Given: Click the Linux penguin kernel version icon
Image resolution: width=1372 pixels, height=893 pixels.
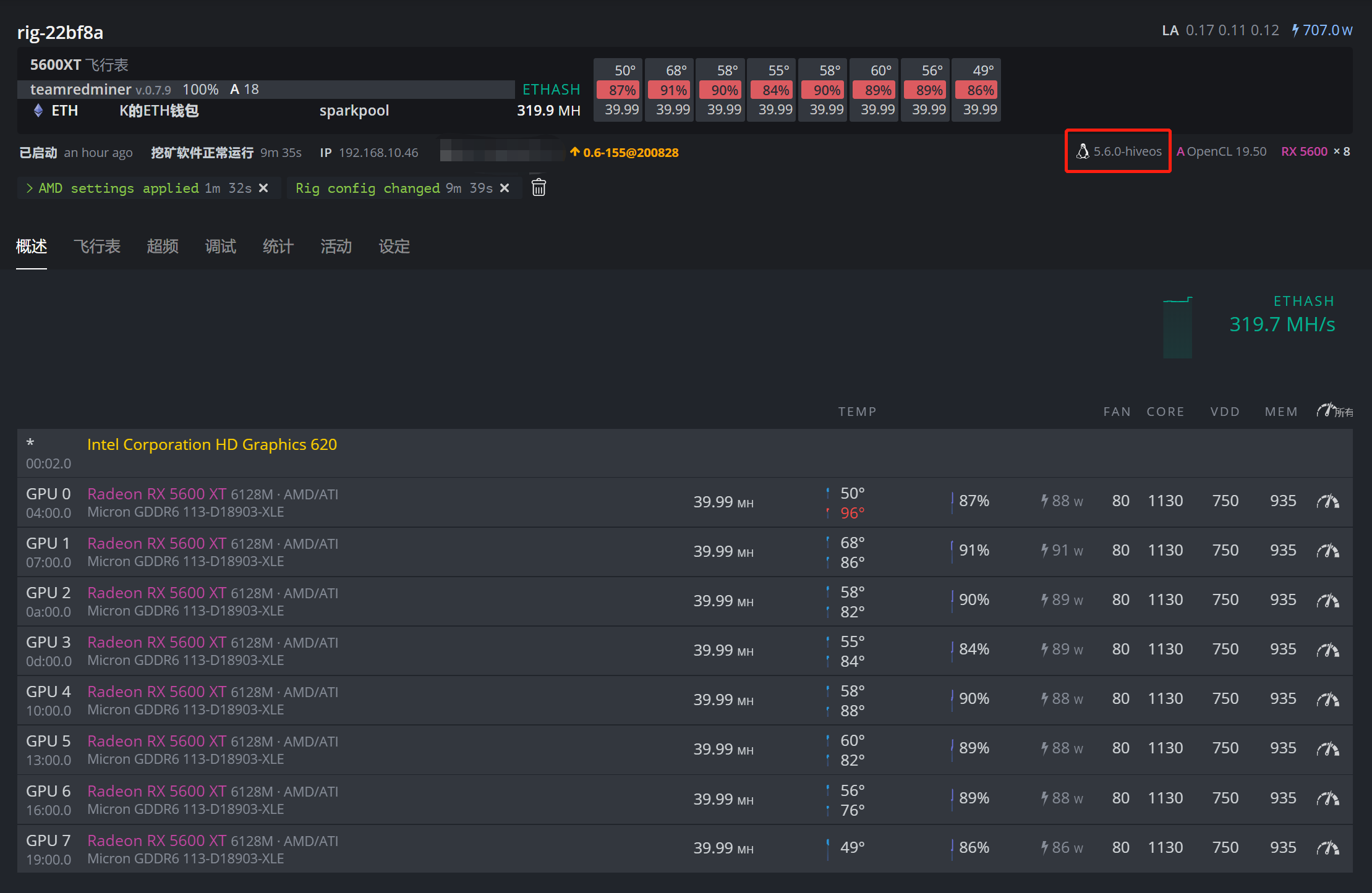Looking at the screenshot, I should [x=1082, y=151].
